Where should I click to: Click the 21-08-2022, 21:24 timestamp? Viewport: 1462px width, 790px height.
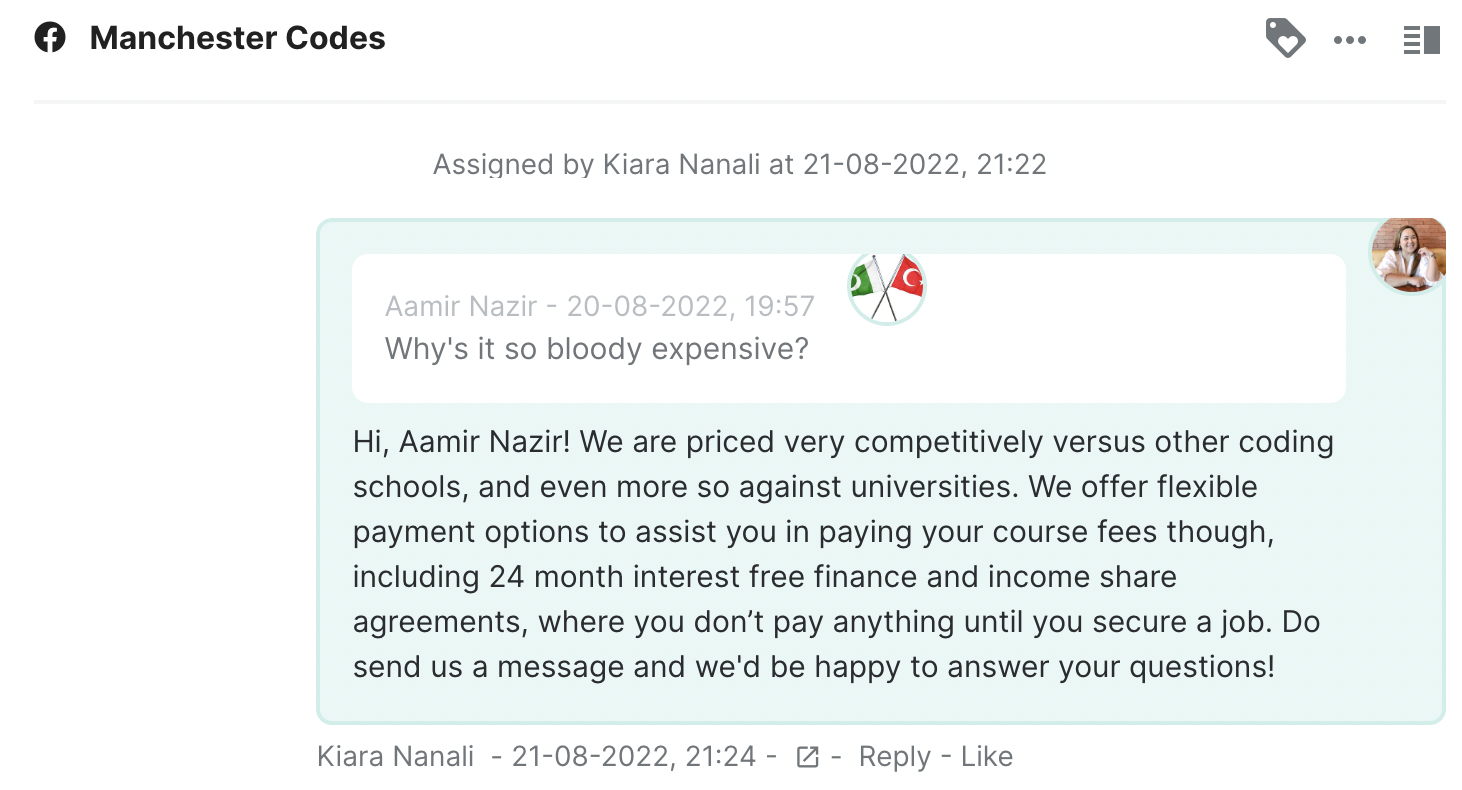[633, 757]
